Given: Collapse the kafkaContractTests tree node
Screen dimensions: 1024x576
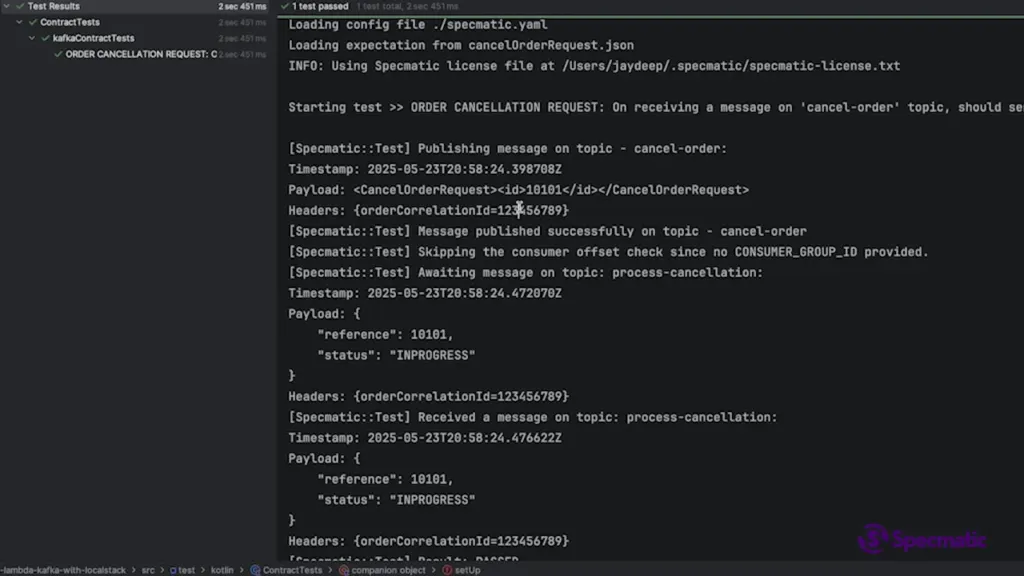Looking at the screenshot, I should 33,38.
